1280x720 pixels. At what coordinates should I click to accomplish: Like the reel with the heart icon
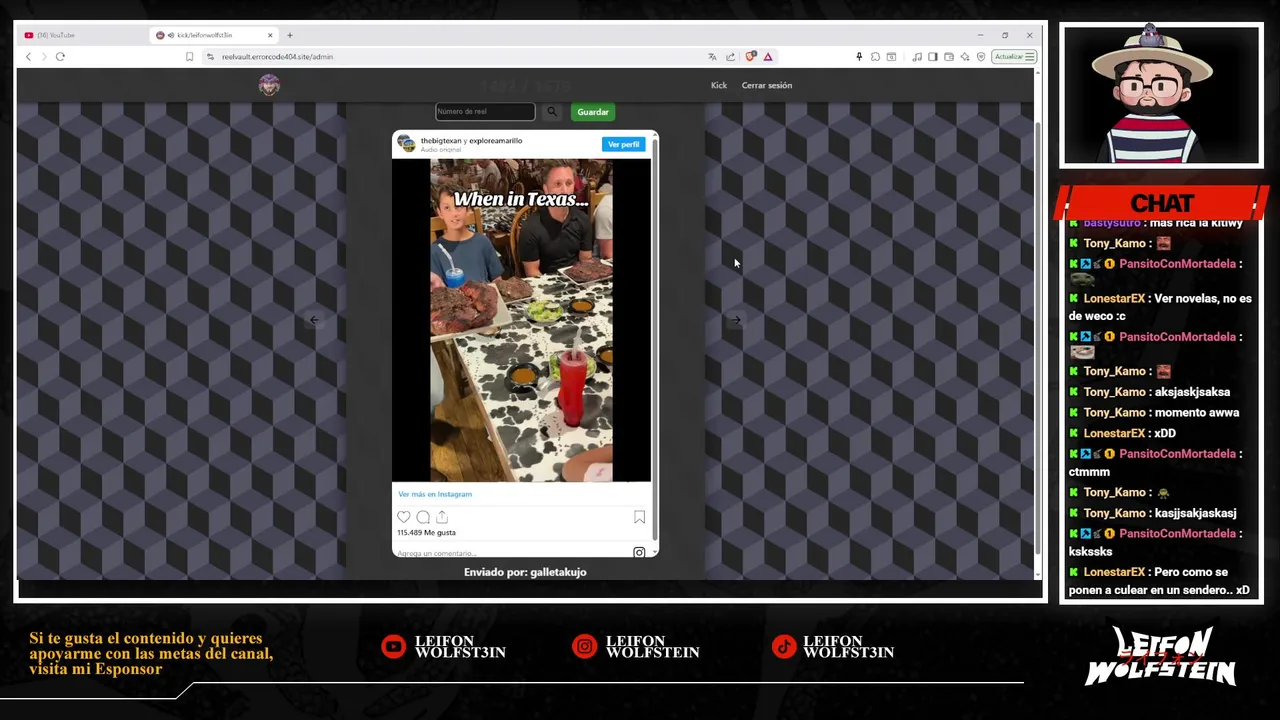pyautogui.click(x=404, y=517)
